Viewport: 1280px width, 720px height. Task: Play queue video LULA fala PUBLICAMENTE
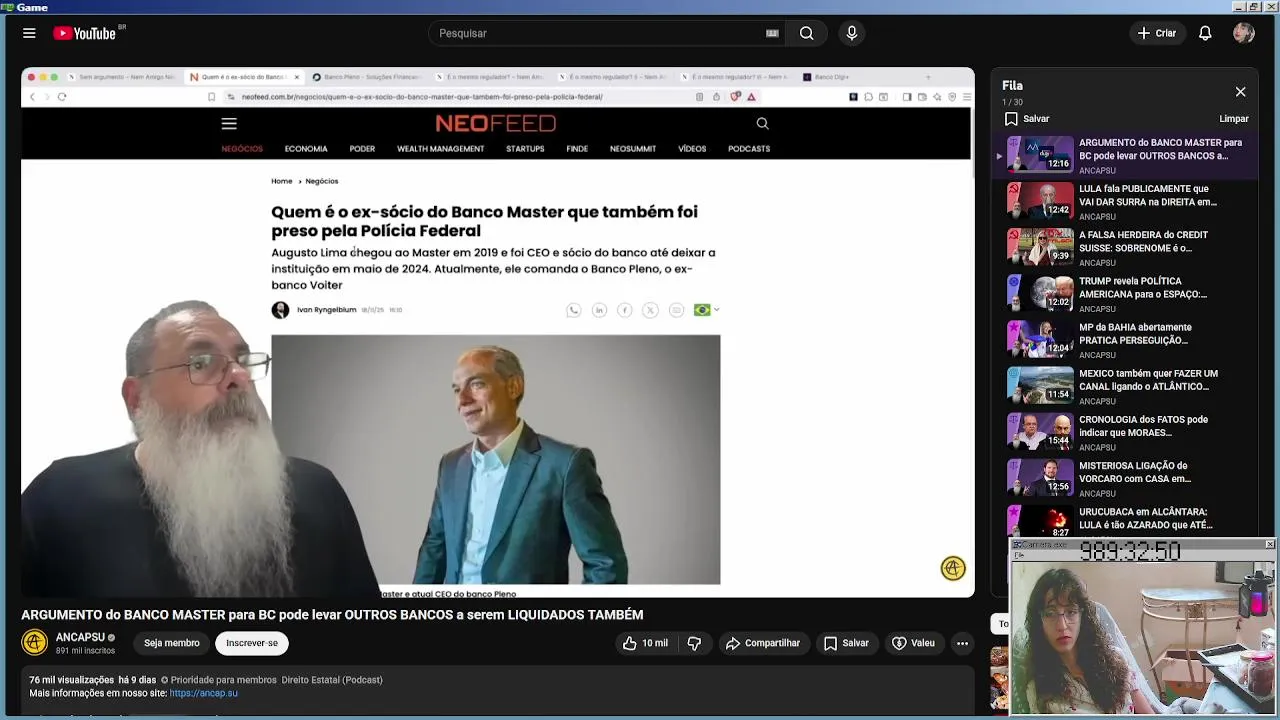coord(1125,202)
